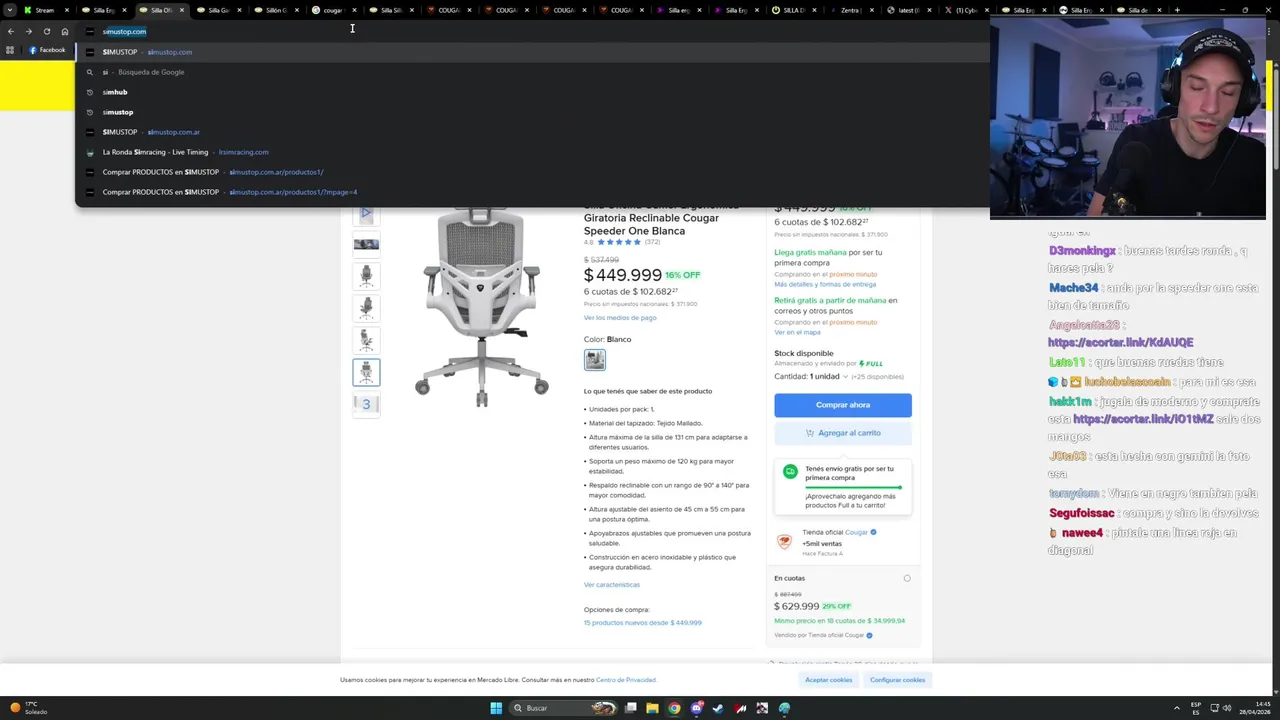The height and width of the screenshot is (720, 1280).
Task: Select the 'si - Búsqueda de Google' suggestion
Action: [x=532, y=72]
